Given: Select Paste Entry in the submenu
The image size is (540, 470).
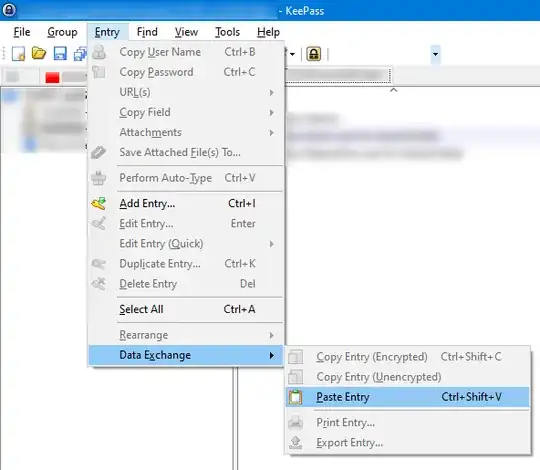Looking at the screenshot, I should [x=408, y=397].
